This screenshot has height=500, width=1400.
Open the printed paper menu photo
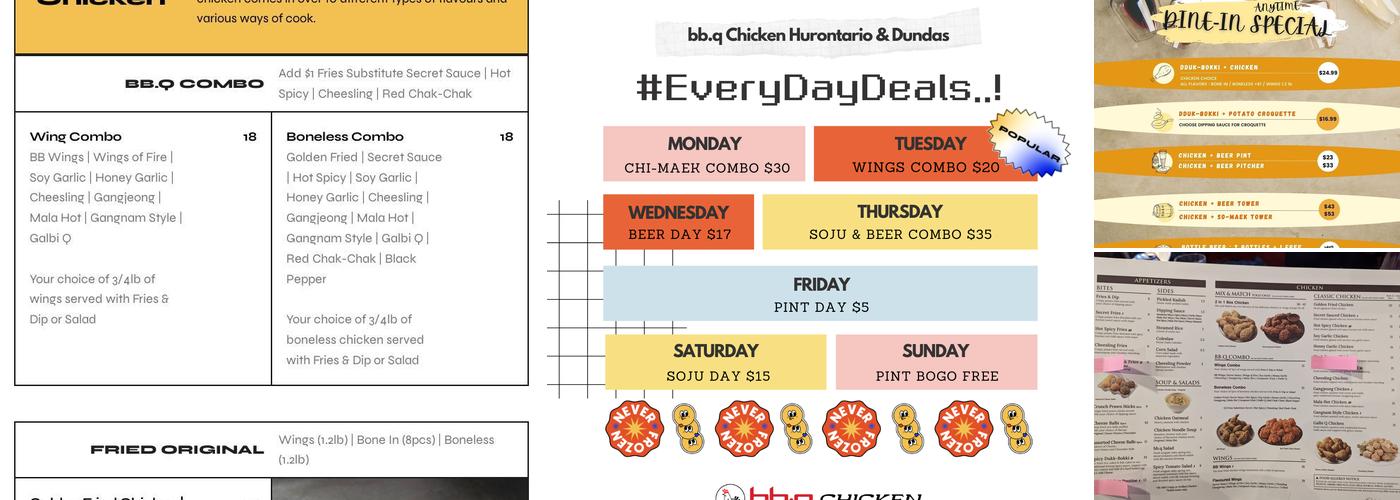pos(1246,376)
